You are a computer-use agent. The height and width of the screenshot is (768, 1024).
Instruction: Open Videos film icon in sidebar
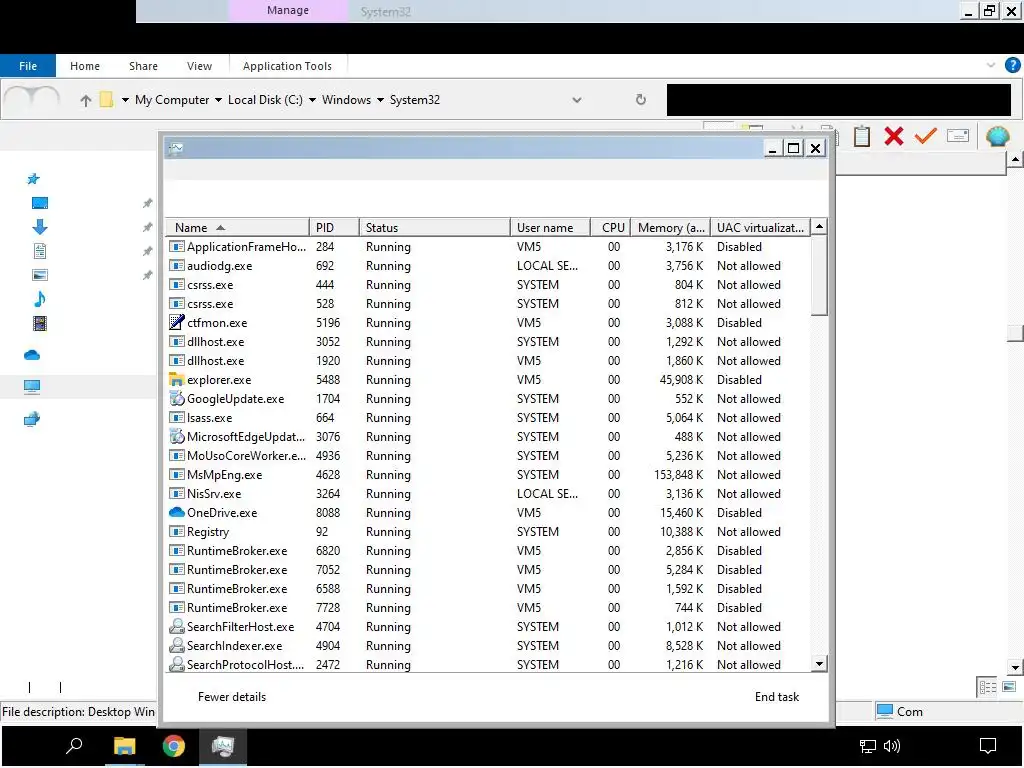click(40, 323)
